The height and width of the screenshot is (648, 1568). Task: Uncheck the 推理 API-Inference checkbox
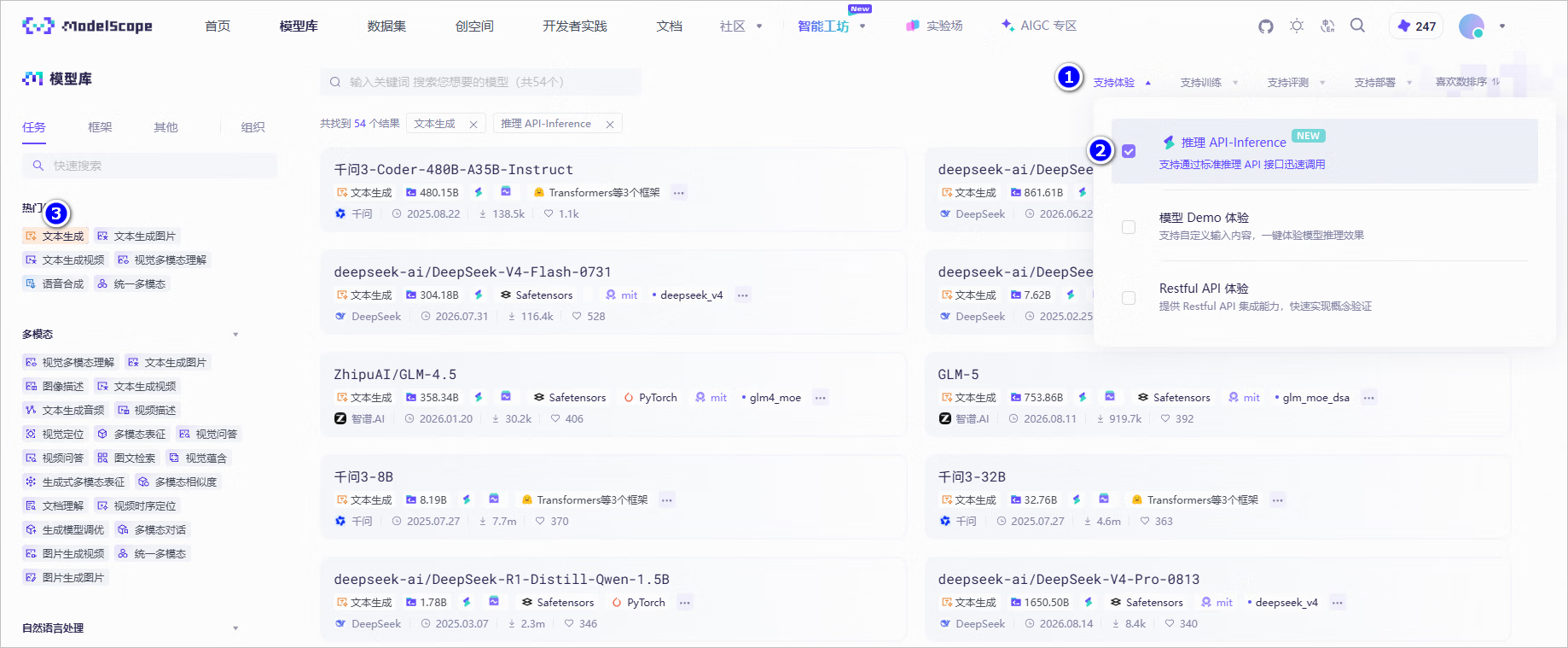(x=1129, y=151)
